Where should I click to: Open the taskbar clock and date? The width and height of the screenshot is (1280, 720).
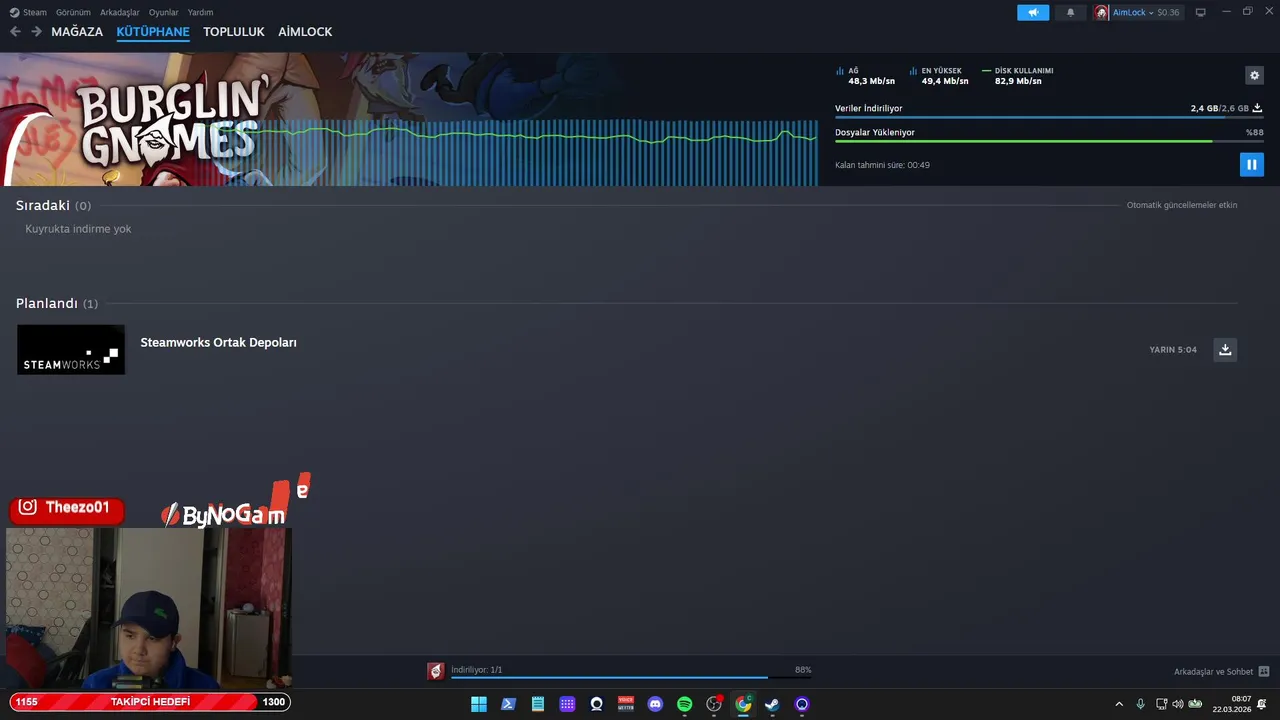click(1231, 704)
